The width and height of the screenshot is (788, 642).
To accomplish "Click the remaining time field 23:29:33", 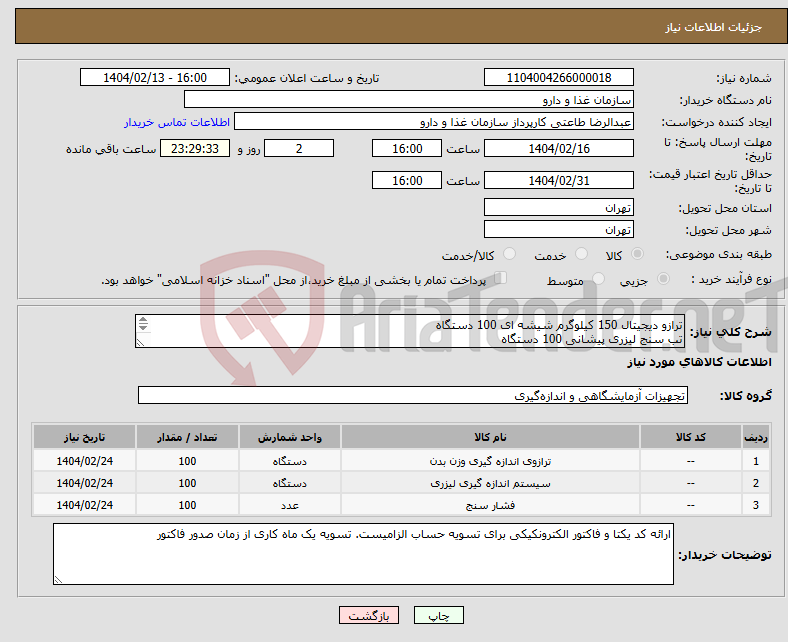I will pos(195,148).
